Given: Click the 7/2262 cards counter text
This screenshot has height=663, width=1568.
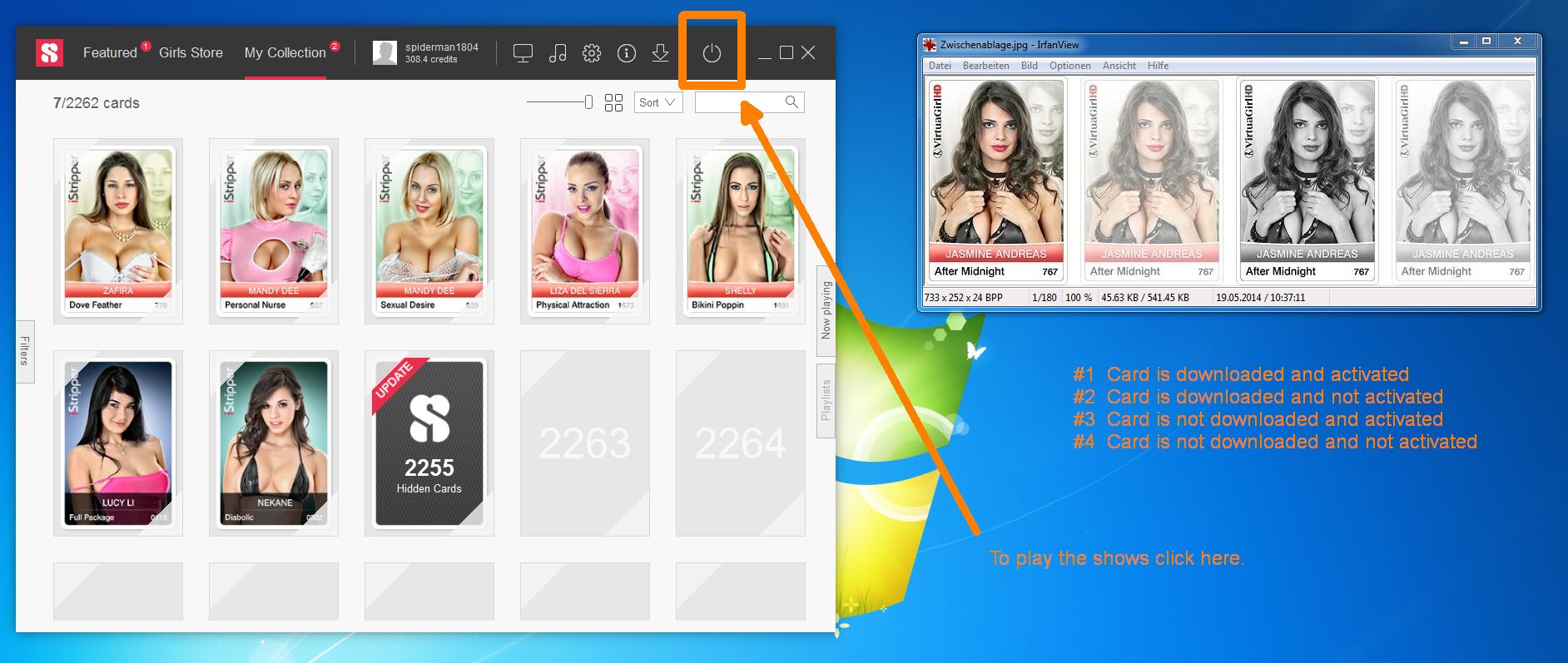Looking at the screenshot, I should [97, 103].
